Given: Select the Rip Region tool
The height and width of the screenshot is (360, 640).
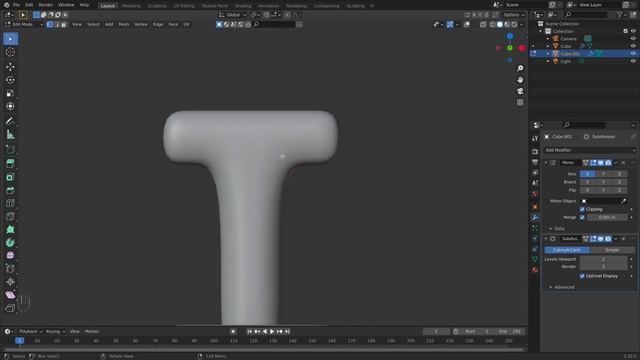Looking at the screenshot, I should (x=10, y=308).
